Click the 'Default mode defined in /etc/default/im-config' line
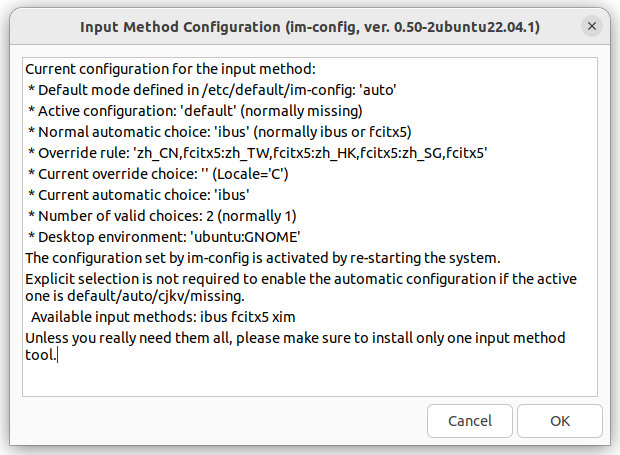 click(212, 90)
